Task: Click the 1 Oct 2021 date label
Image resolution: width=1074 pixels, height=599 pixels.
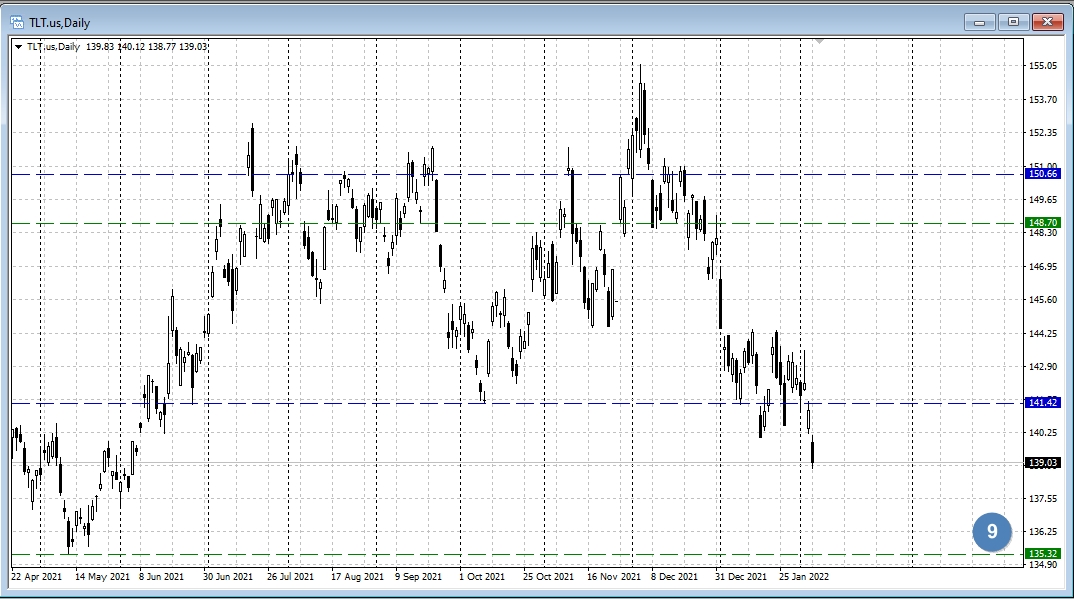Action: pos(482,576)
